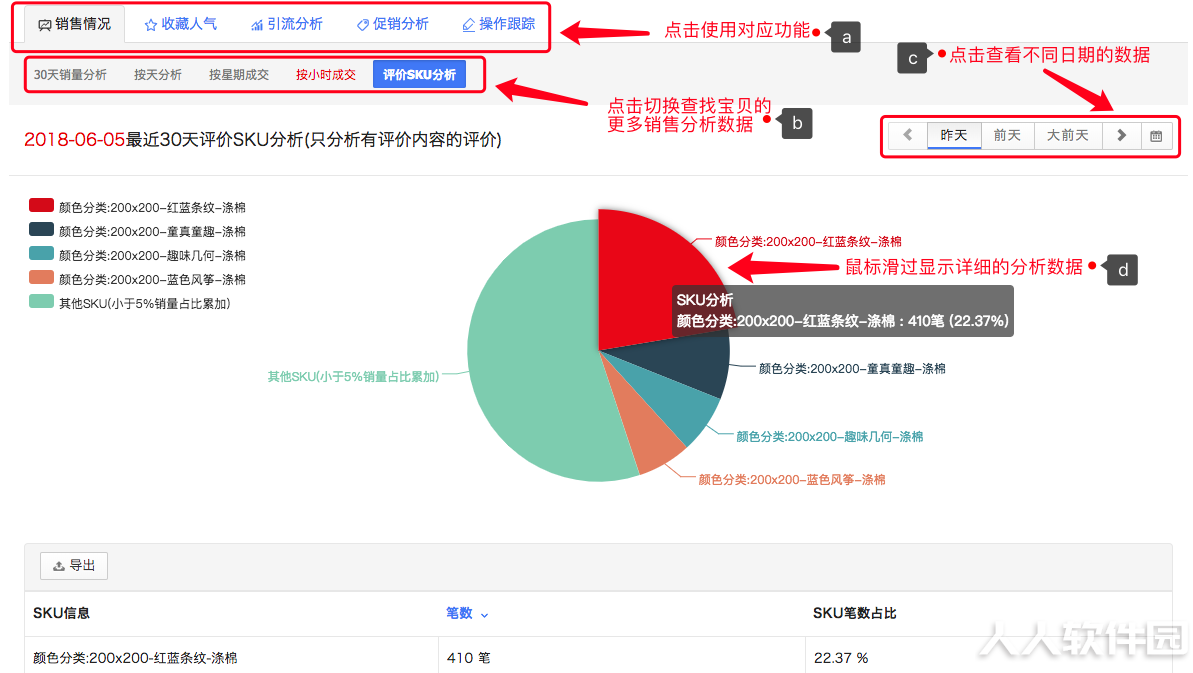Toggle red legend swatch for 红蓝条纹
The width and height of the screenshot is (1193, 673).
coord(41,205)
